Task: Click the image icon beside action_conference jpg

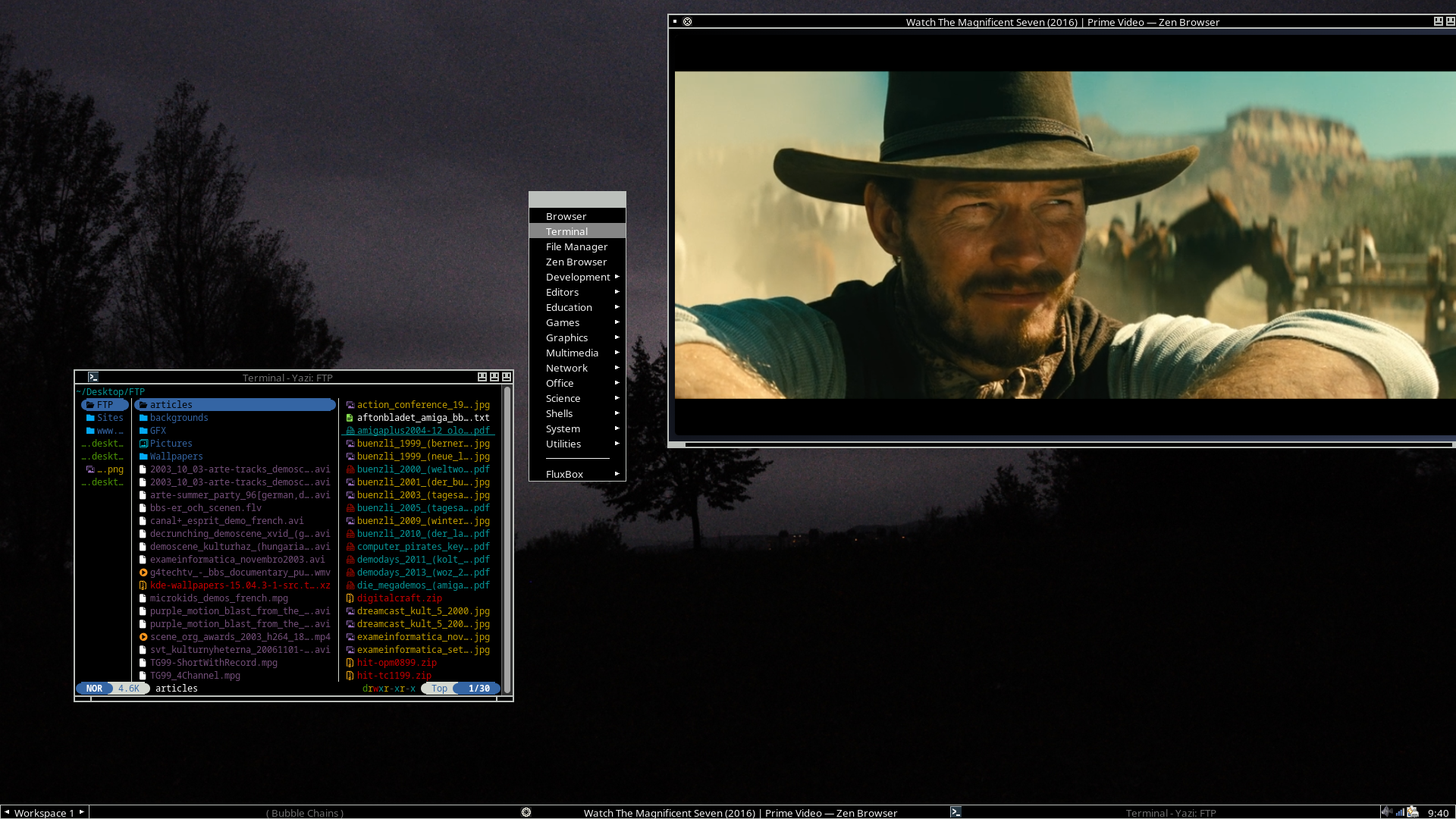Action: click(350, 405)
